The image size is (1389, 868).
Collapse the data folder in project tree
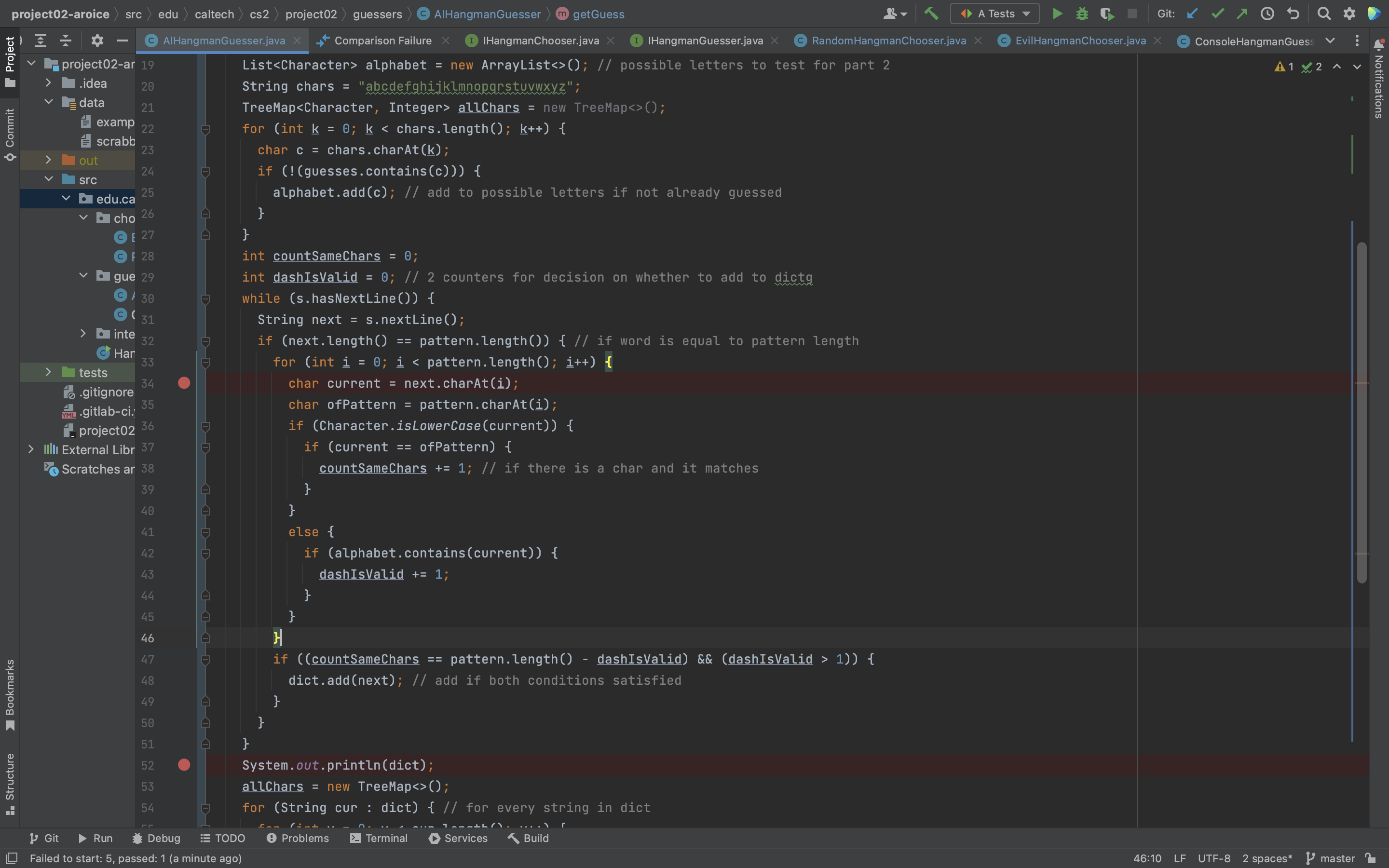49,102
